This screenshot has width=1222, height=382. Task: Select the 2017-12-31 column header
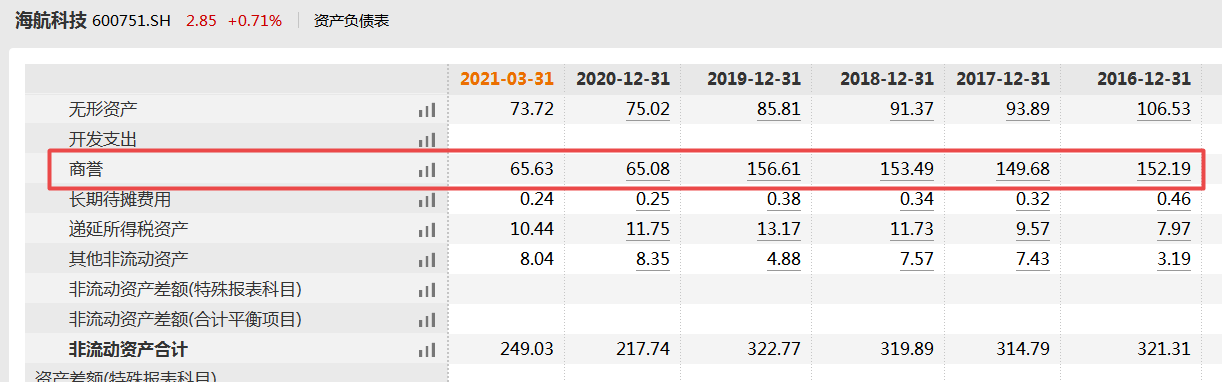[x=1003, y=78]
